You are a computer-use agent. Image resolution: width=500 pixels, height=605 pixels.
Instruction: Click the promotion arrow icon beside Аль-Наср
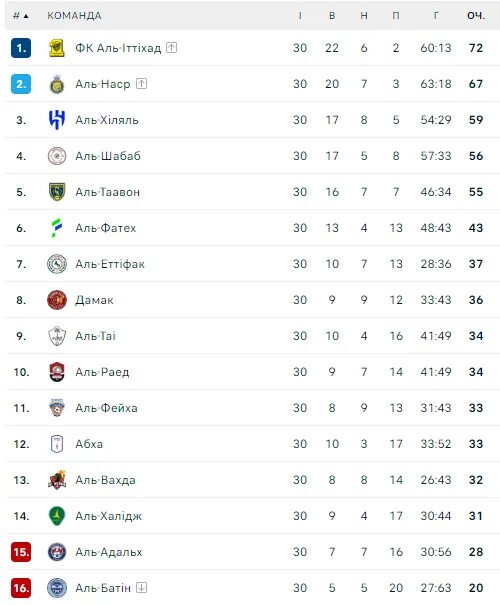pos(142,84)
